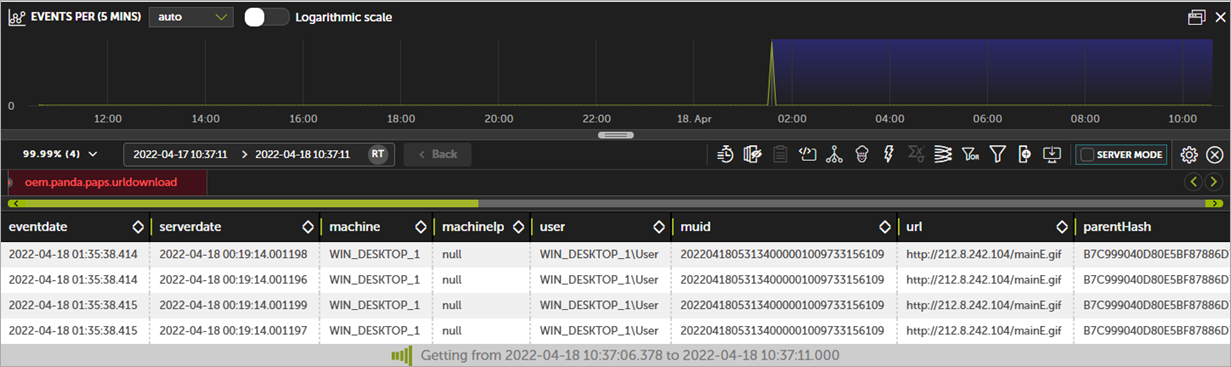Screen dimensions: 1231x367
Task: Click the events chart icon in panel header
Action: 17,17
